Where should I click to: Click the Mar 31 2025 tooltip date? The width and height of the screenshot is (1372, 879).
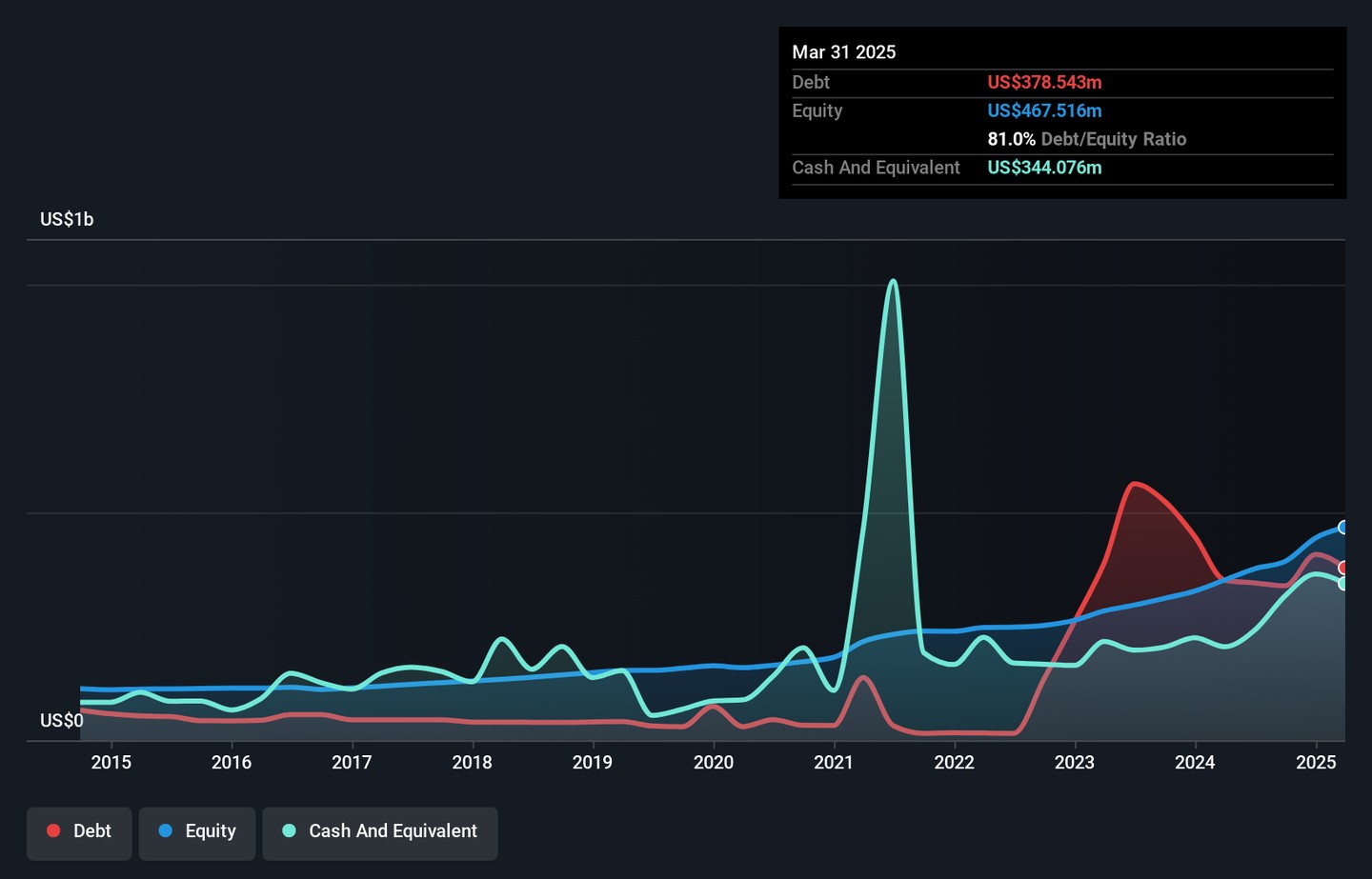844,52
